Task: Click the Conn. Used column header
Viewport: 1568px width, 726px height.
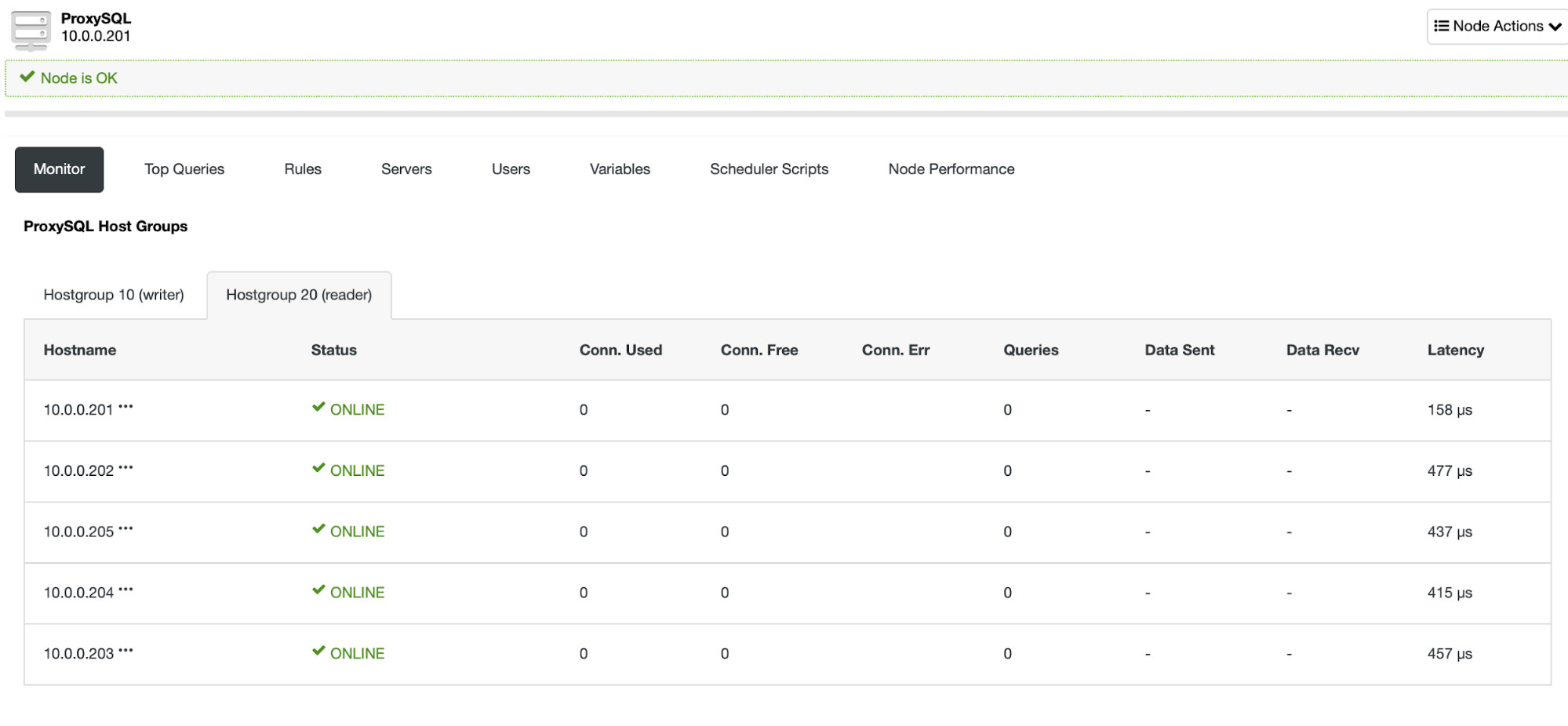Action: pos(620,350)
